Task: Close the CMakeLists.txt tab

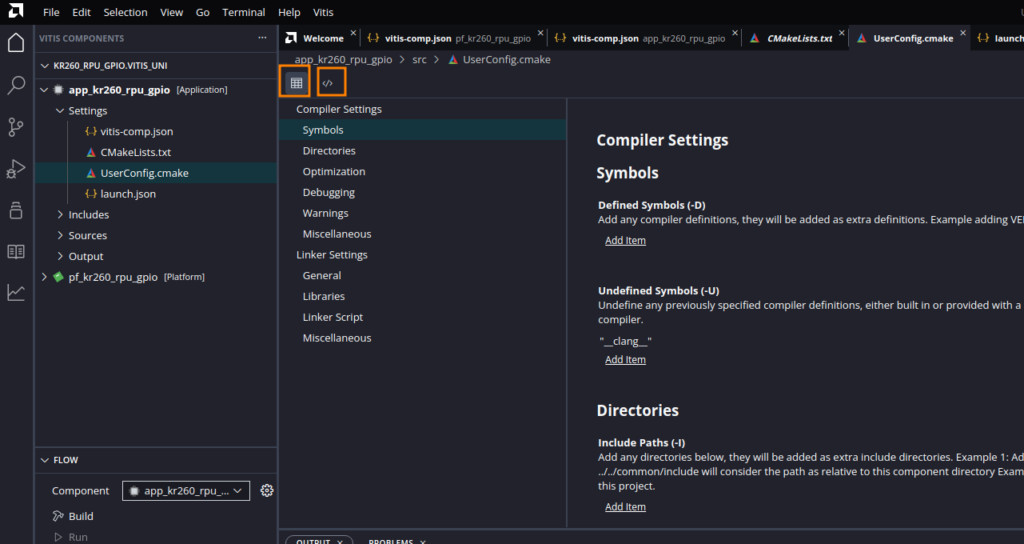Action: coord(842,33)
